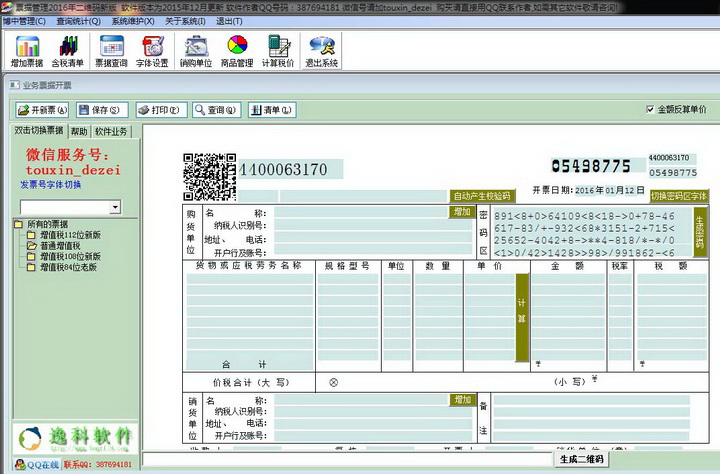Toggle the 金额反算单价 checkbox

tap(650, 109)
